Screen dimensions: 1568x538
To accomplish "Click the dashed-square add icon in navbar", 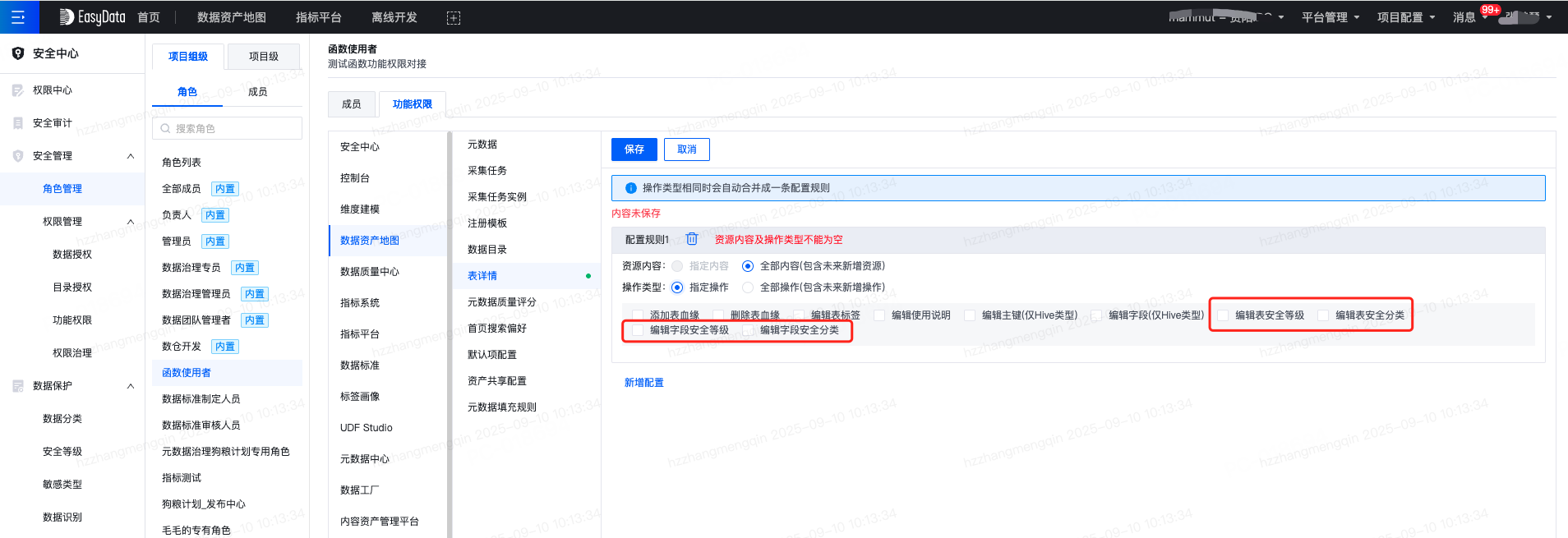I will click(453, 17).
